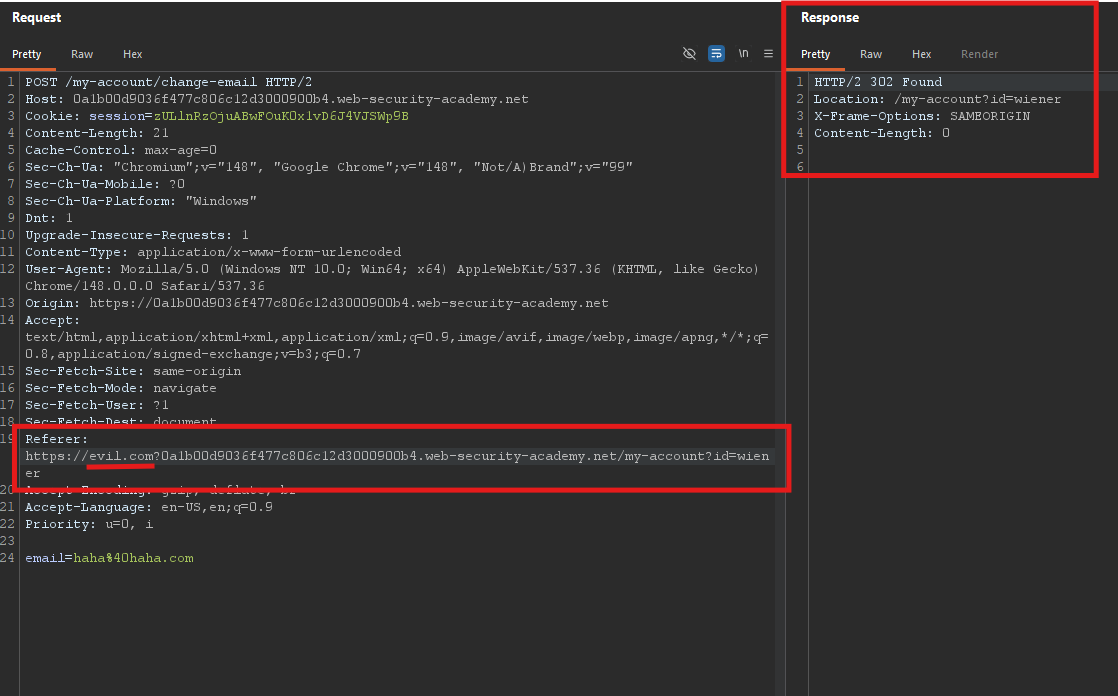1118x696 pixels.
Task: Click the Content-Type header line
Action: pyautogui.click(x=213, y=252)
